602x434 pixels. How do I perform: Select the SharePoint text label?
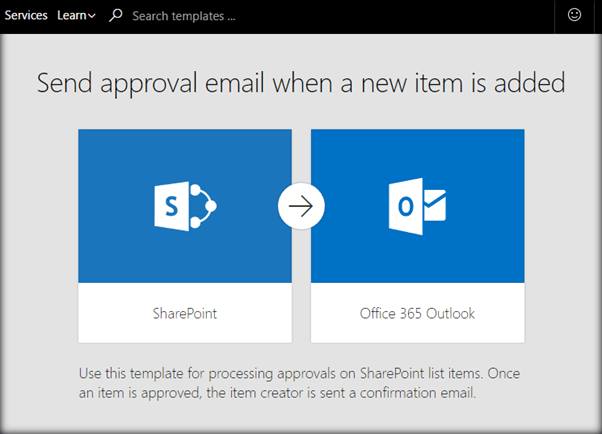click(185, 313)
